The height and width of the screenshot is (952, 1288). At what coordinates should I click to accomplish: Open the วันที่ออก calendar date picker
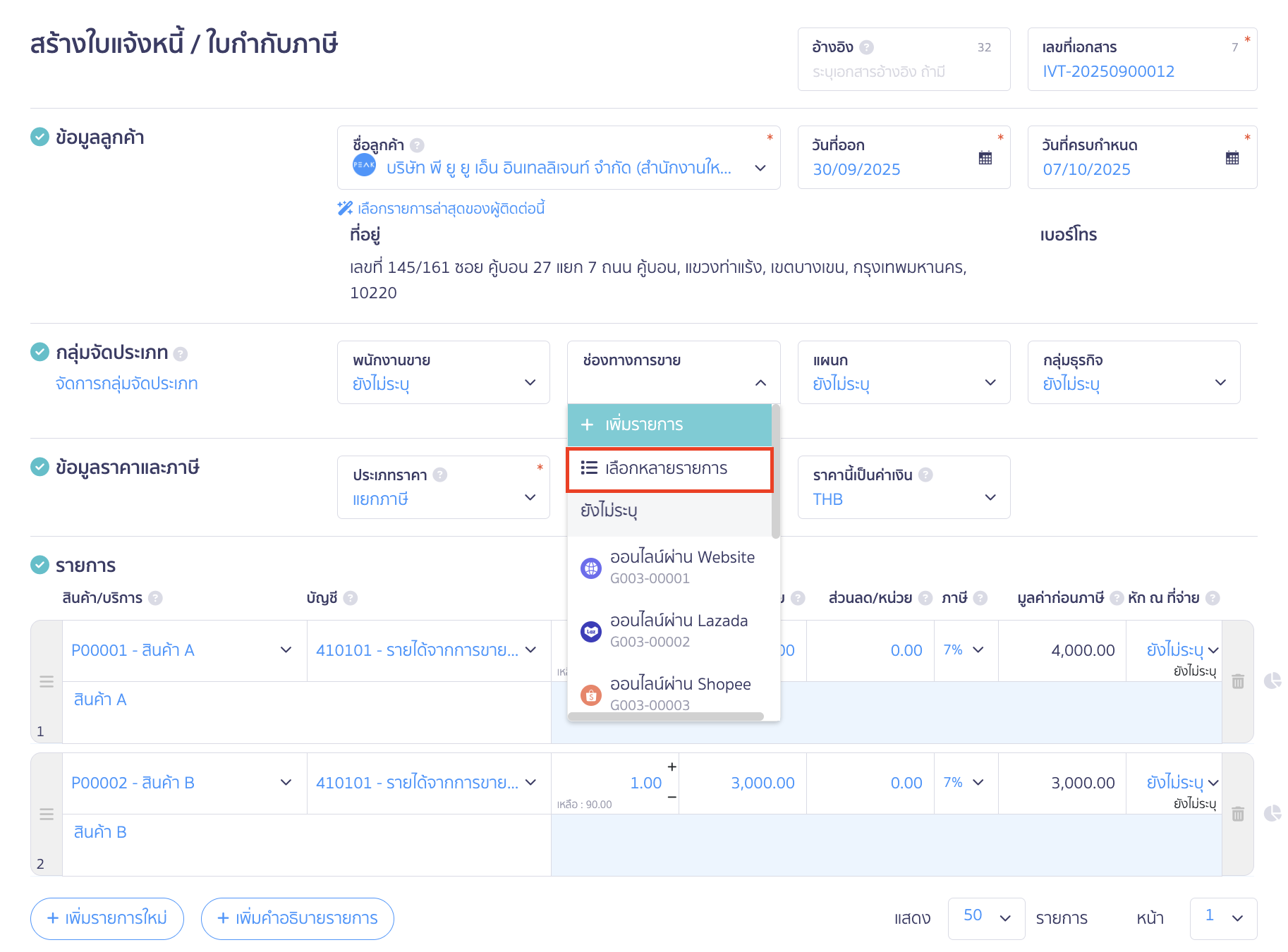coord(983,158)
